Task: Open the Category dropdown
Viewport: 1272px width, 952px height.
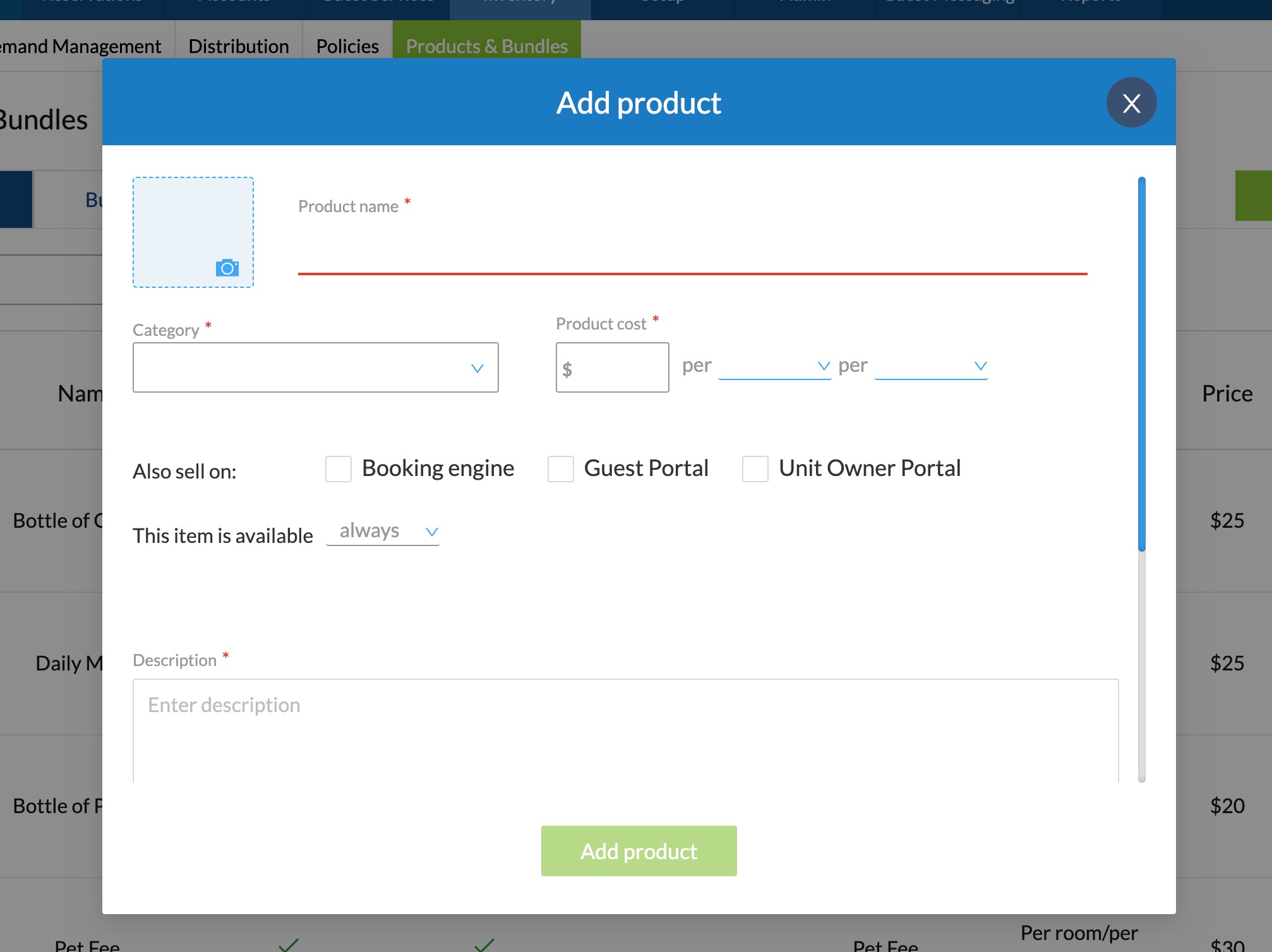Action: [x=315, y=367]
